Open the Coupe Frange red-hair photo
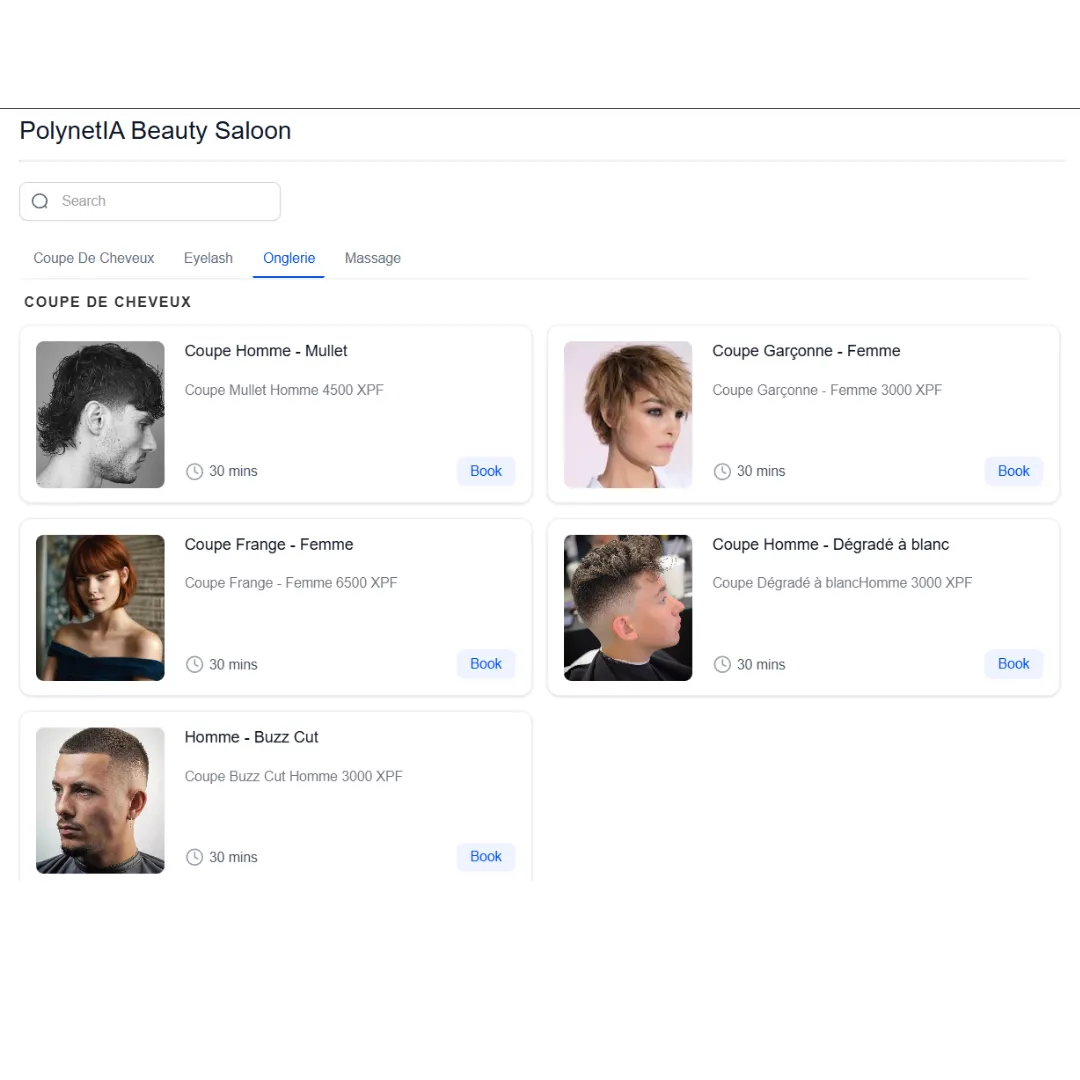This screenshot has height=1080, width=1080. (100, 608)
